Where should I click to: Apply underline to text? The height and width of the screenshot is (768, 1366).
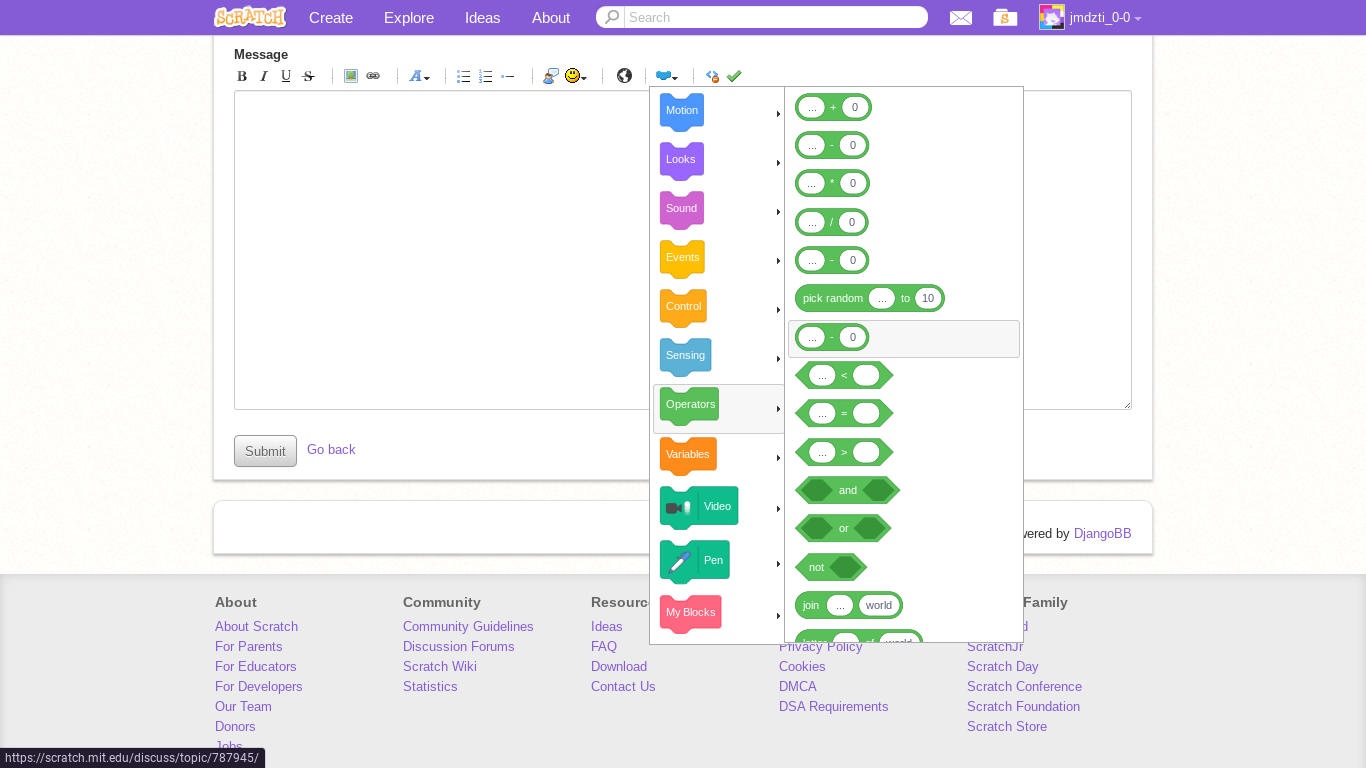pos(285,76)
